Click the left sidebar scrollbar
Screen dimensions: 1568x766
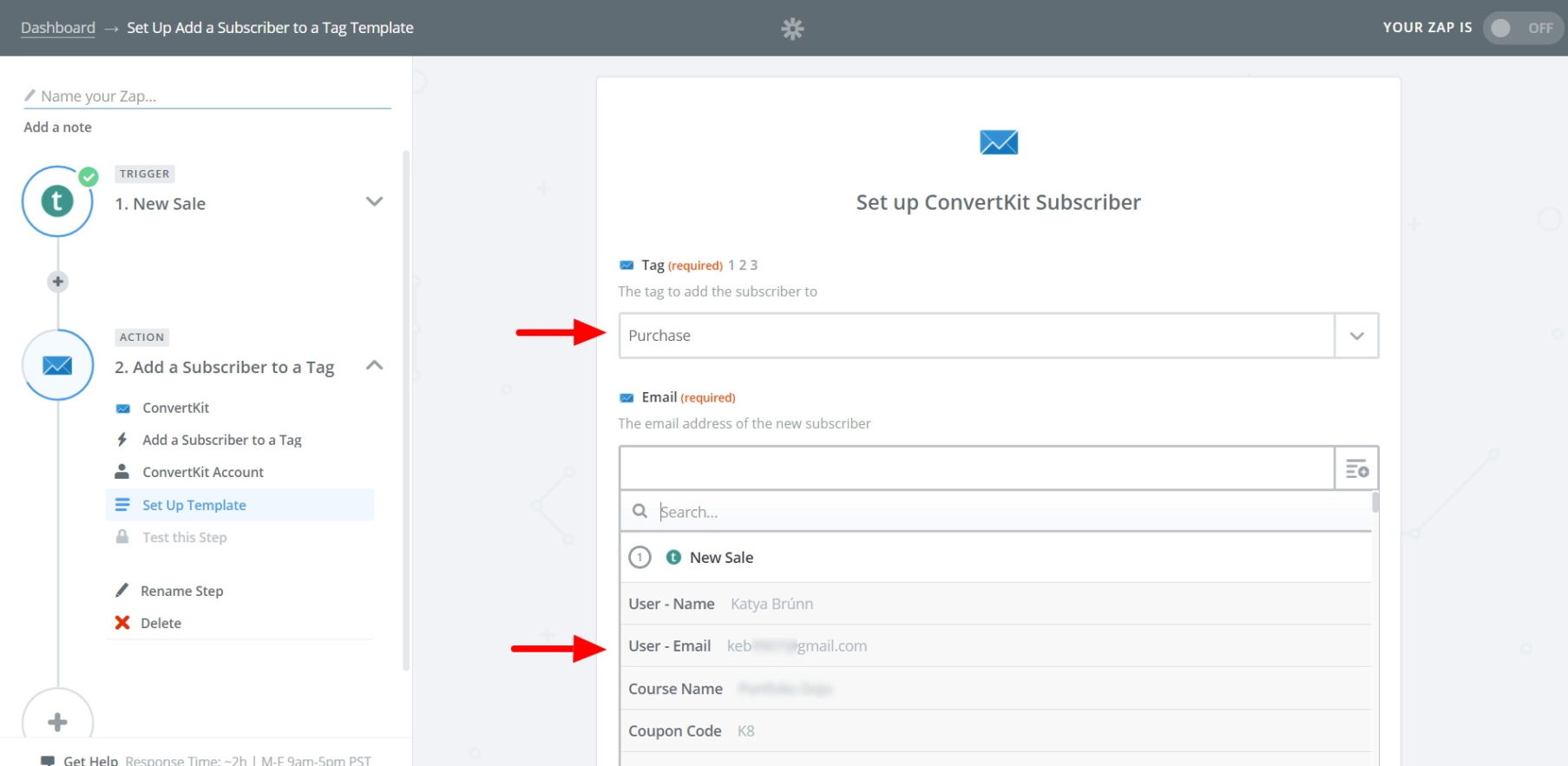pos(406,410)
